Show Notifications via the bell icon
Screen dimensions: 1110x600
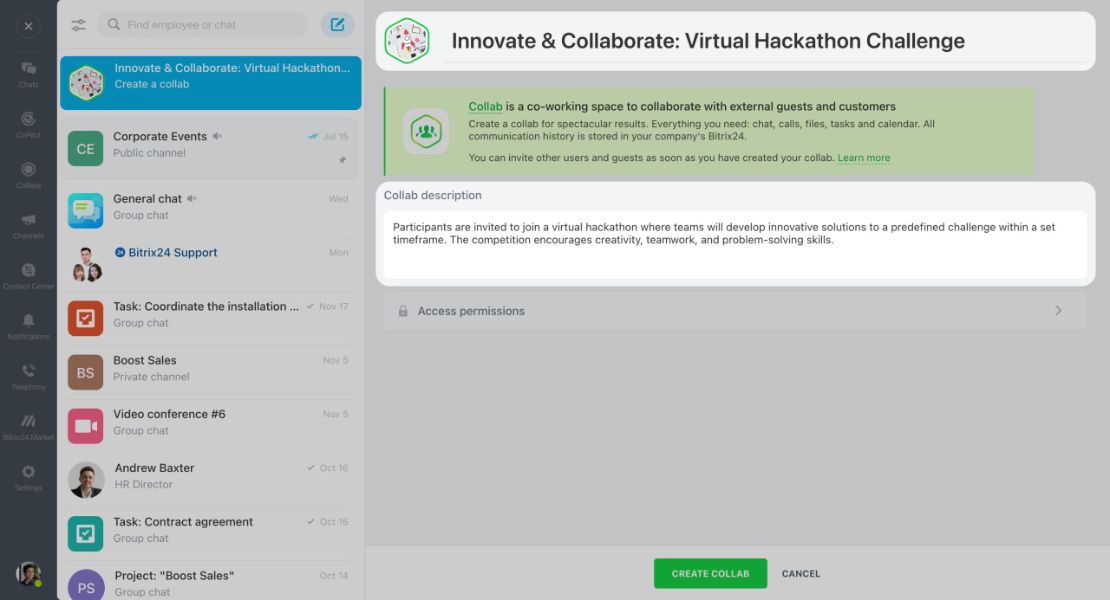(28, 325)
